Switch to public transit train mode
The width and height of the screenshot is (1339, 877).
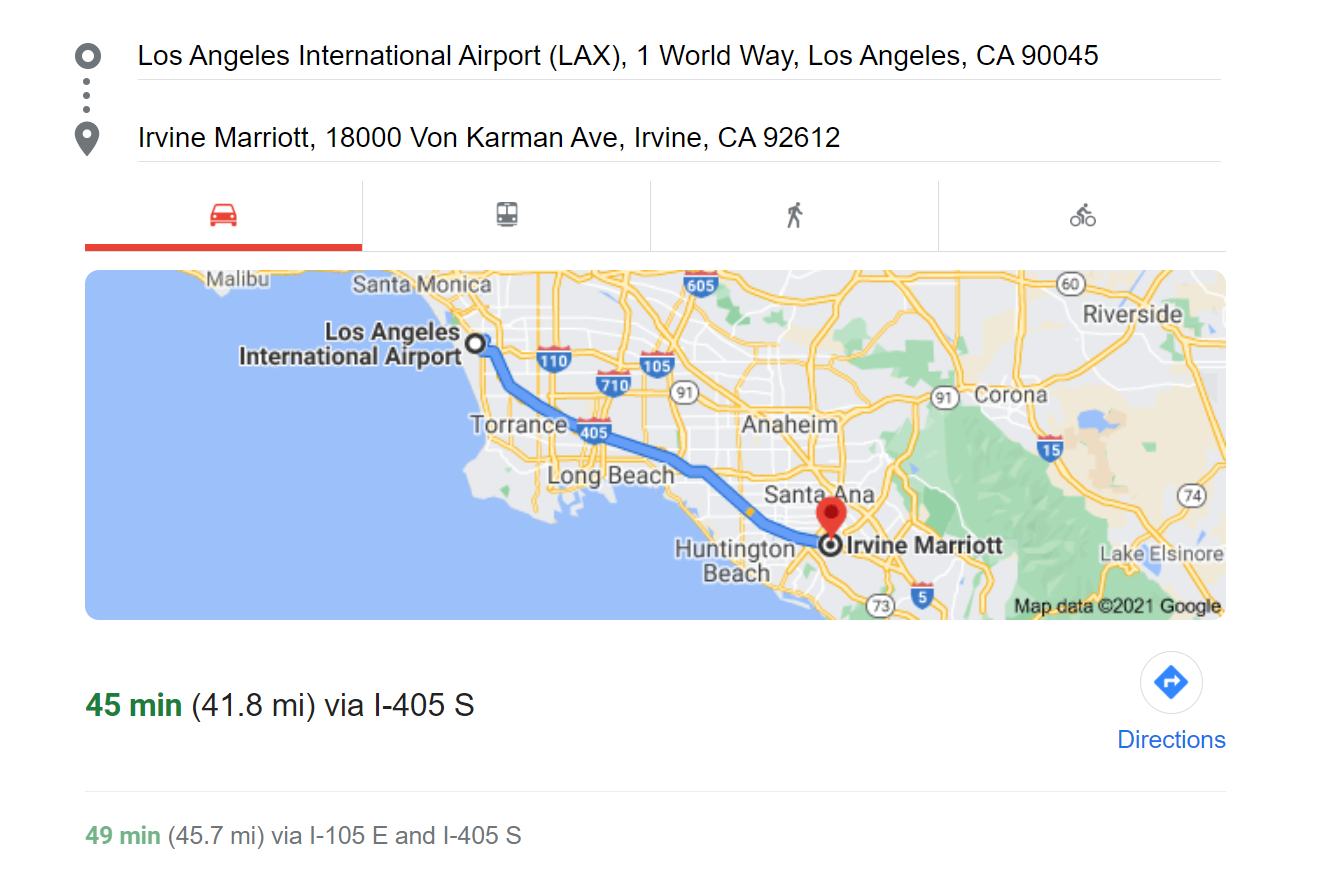coord(507,215)
